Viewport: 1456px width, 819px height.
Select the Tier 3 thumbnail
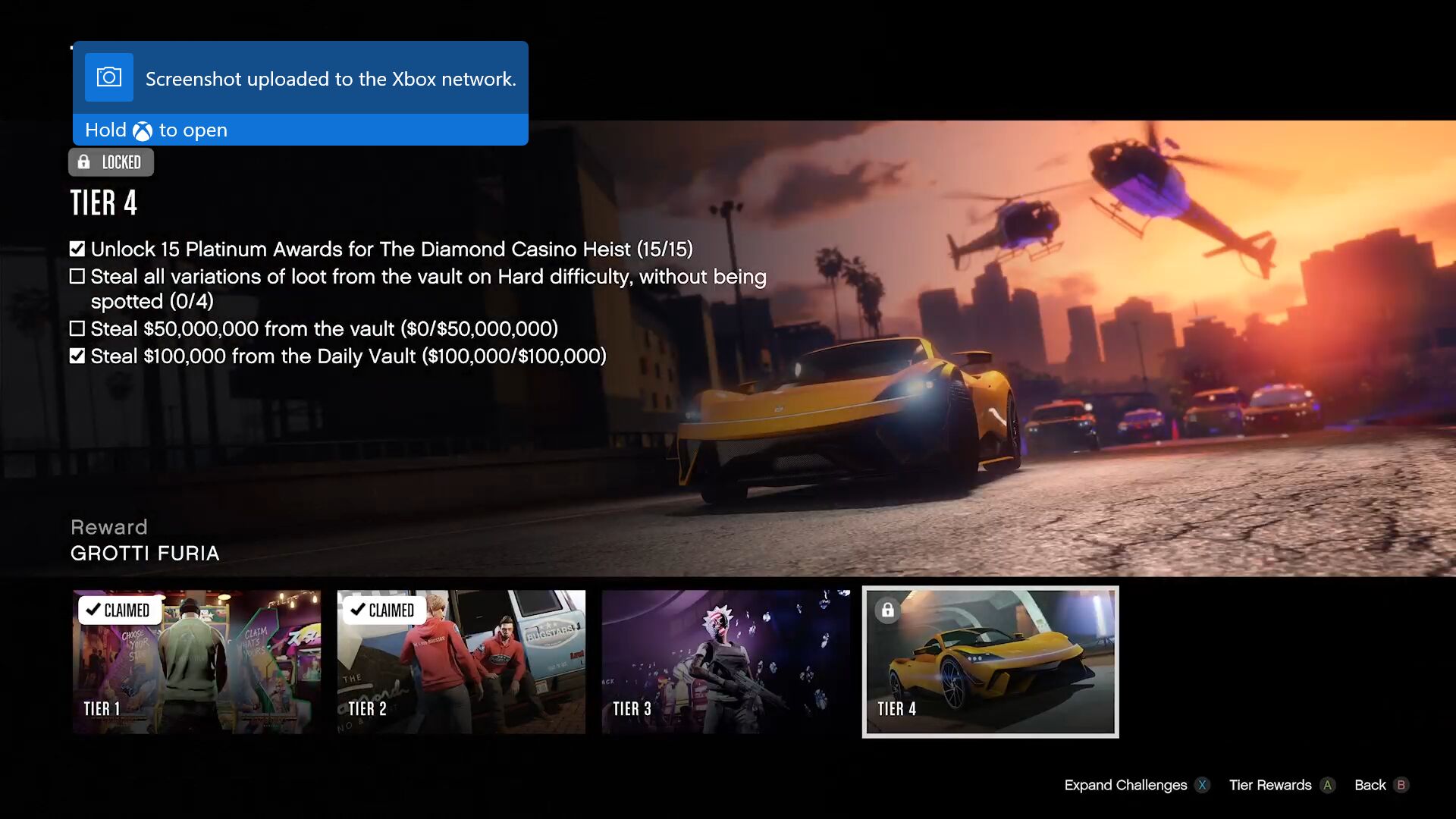pos(725,662)
